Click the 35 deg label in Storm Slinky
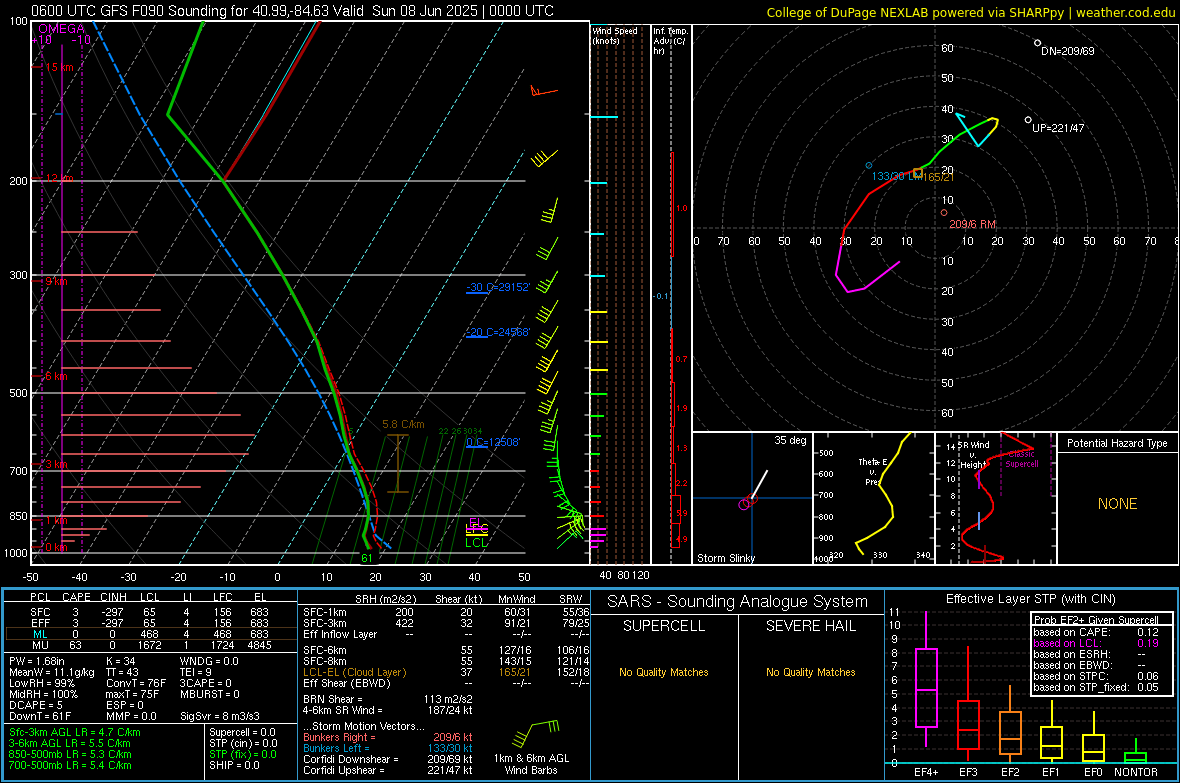This screenshot has width=1180, height=783. coord(790,440)
